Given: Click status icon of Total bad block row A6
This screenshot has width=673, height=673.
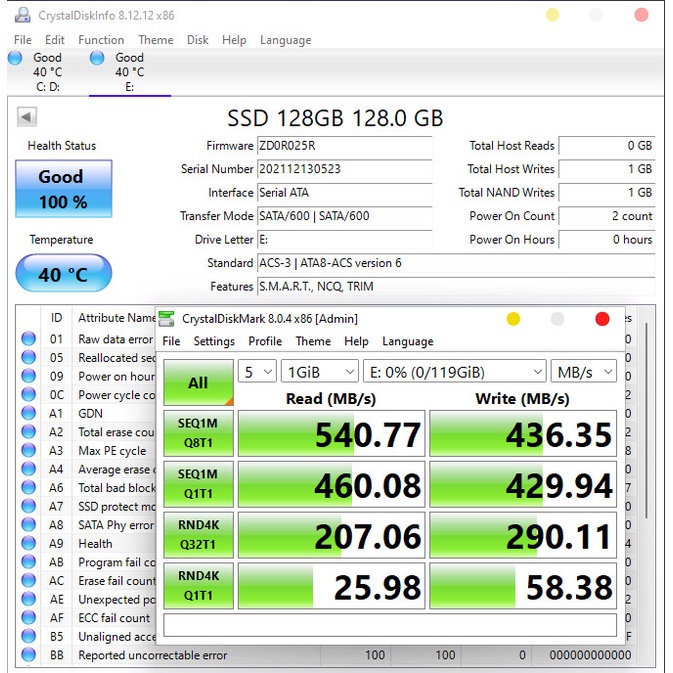Looking at the screenshot, I should [29, 487].
